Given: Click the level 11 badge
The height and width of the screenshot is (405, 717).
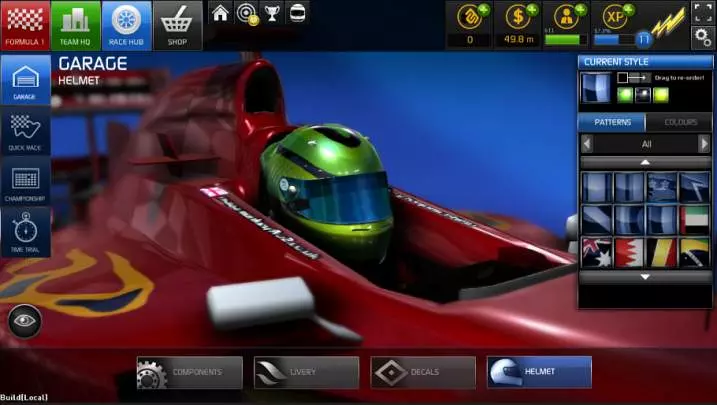Looking at the screenshot, I should coord(643,40).
